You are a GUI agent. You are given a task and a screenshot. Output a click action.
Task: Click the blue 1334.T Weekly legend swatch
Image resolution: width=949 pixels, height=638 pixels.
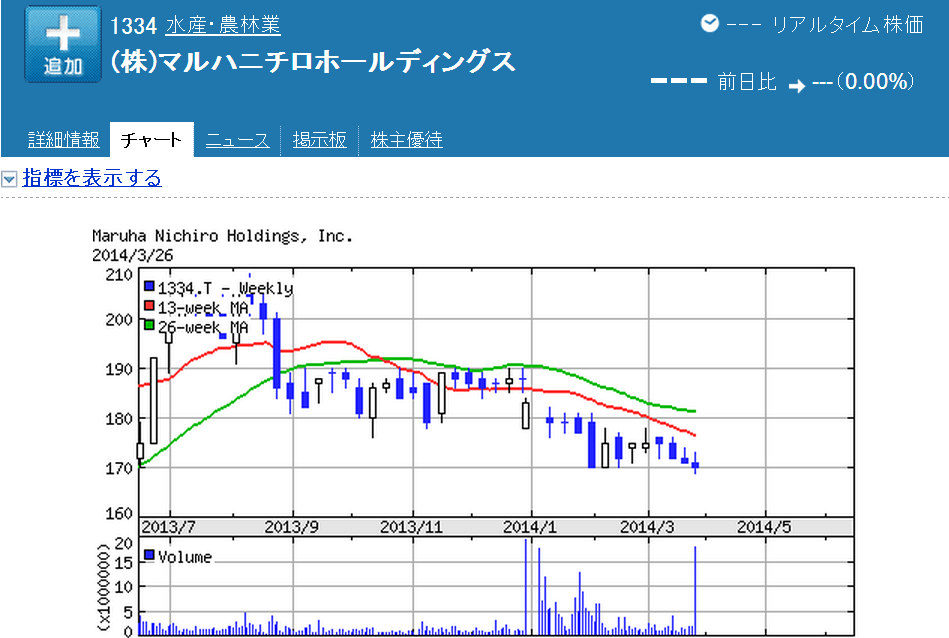tap(149, 286)
